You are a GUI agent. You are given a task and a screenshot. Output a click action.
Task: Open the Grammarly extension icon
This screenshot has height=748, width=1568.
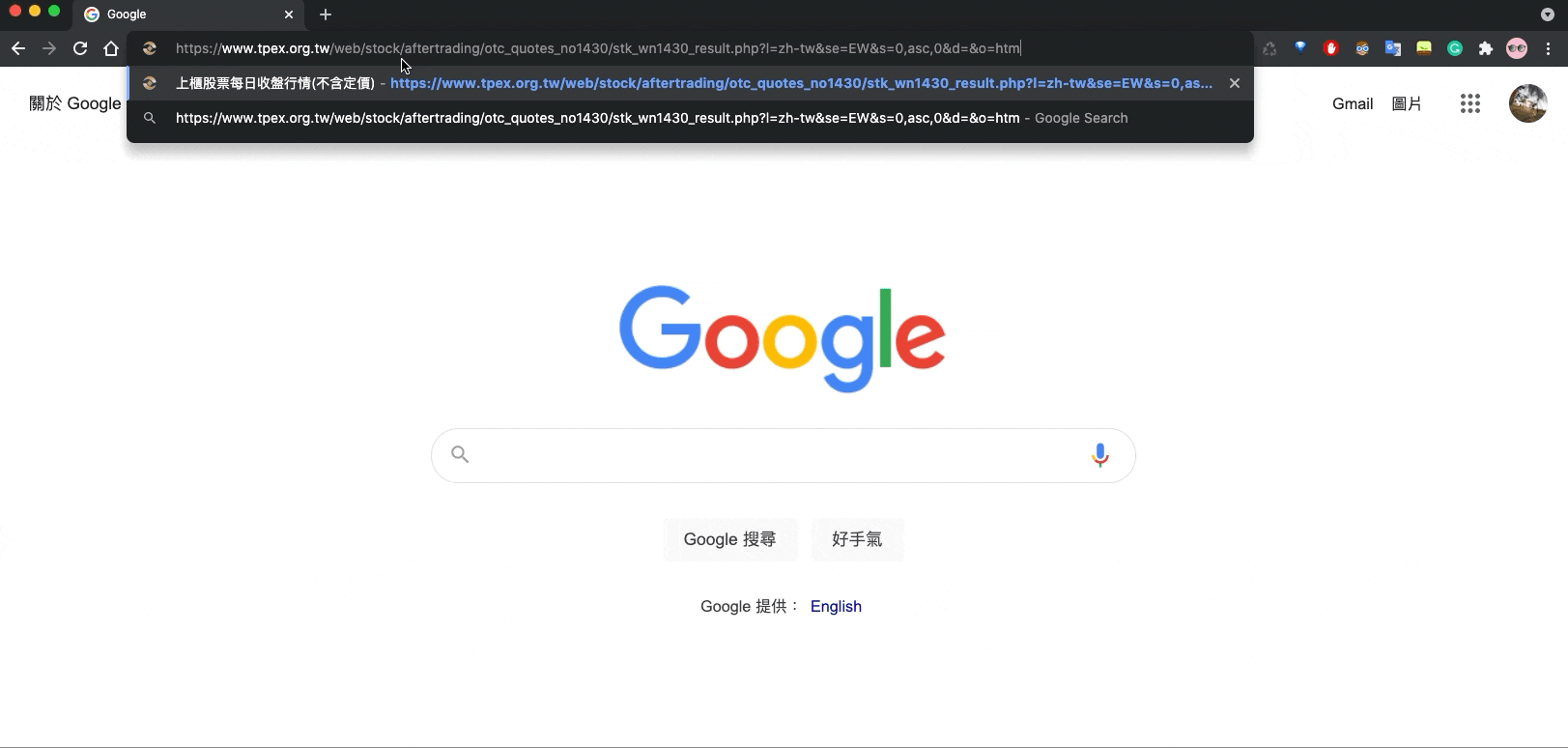(1455, 48)
